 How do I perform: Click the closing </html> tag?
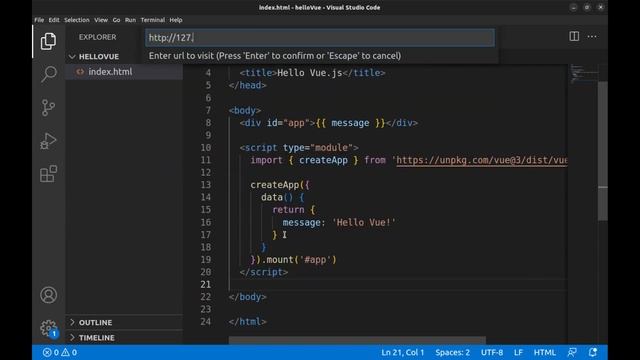pyautogui.click(x=247, y=322)
